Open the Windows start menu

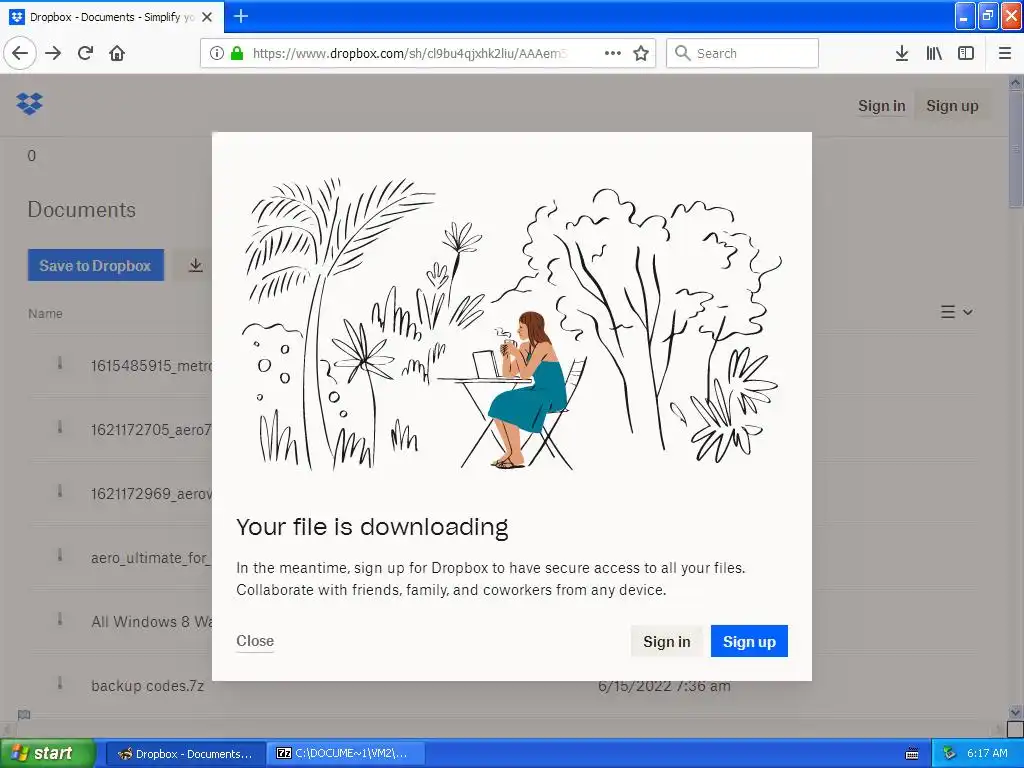48,753
